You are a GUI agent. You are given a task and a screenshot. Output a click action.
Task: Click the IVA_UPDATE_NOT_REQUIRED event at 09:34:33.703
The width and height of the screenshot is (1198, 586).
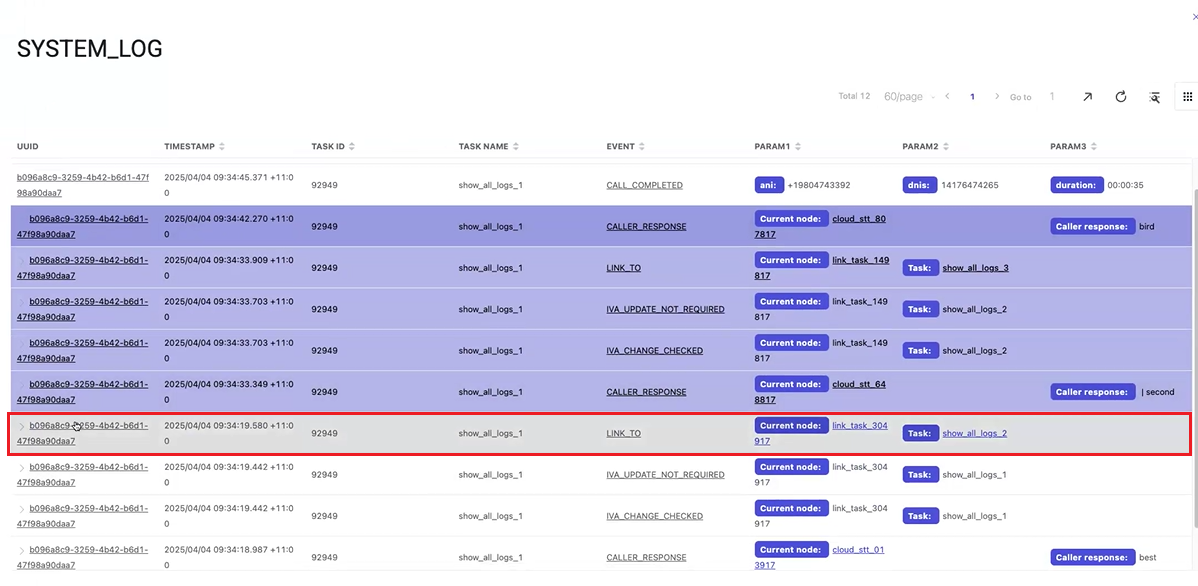click(665, 309)
